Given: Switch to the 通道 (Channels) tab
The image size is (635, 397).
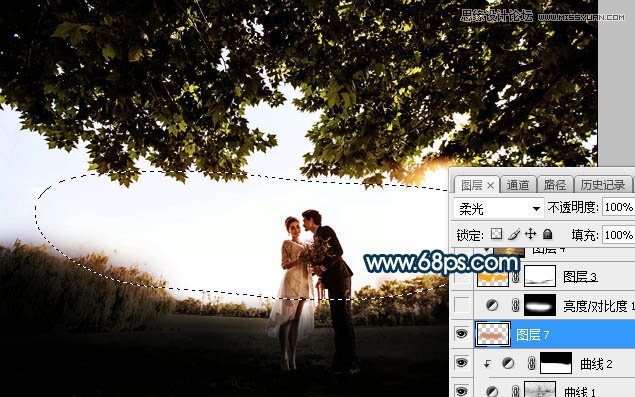Looking at the screenshot, I should coord(518,185).
